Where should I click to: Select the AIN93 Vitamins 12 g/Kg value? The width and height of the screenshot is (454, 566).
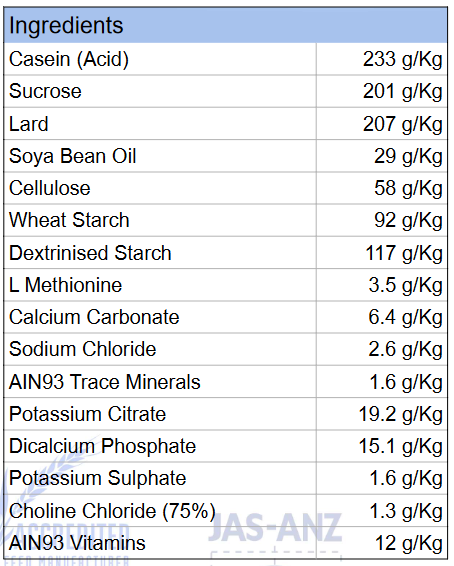click(x=409, y=543)
